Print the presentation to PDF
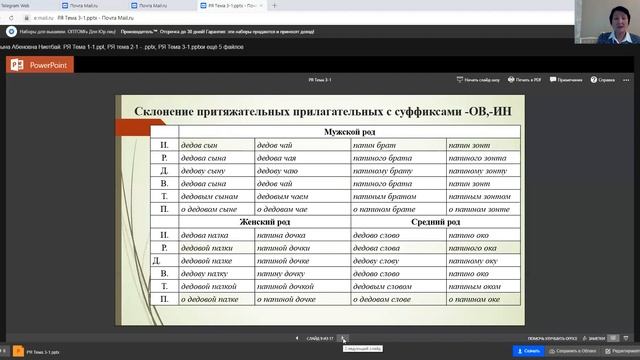Viewport: 640px width, 360px height. pos(524,80)
